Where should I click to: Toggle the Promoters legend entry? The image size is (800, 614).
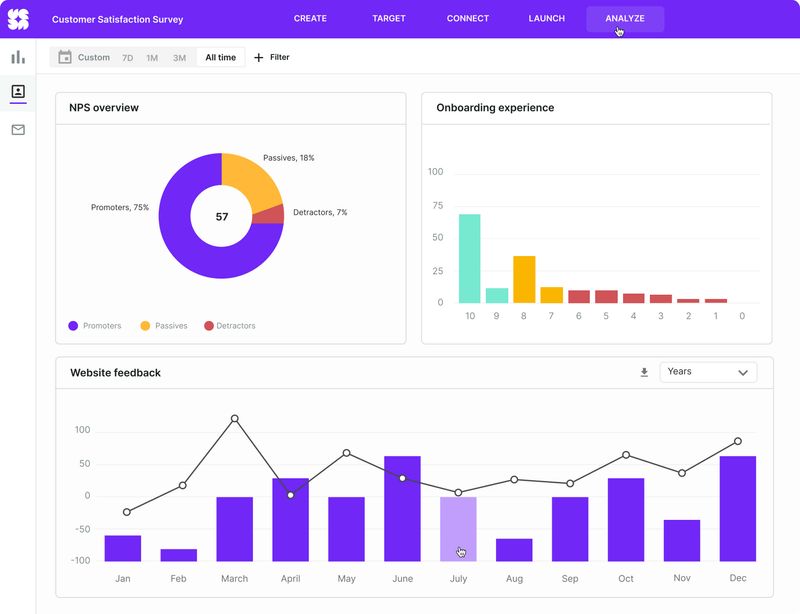click(x=95, y=326)
